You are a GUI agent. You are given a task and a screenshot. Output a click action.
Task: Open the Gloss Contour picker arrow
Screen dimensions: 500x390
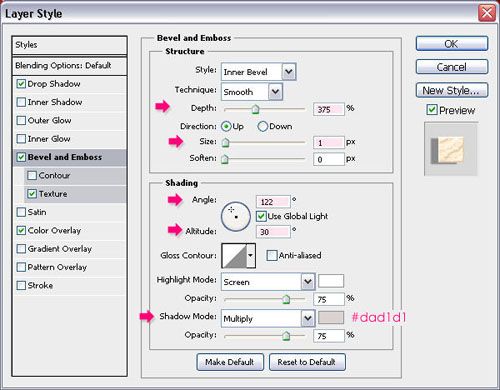pos(251,256)
